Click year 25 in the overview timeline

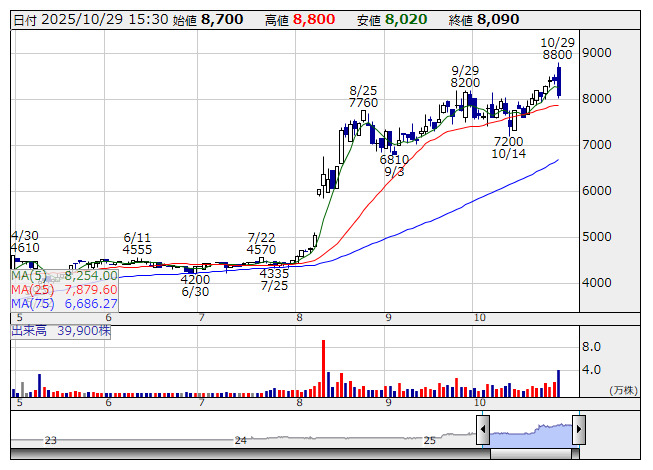coord(429,440)
